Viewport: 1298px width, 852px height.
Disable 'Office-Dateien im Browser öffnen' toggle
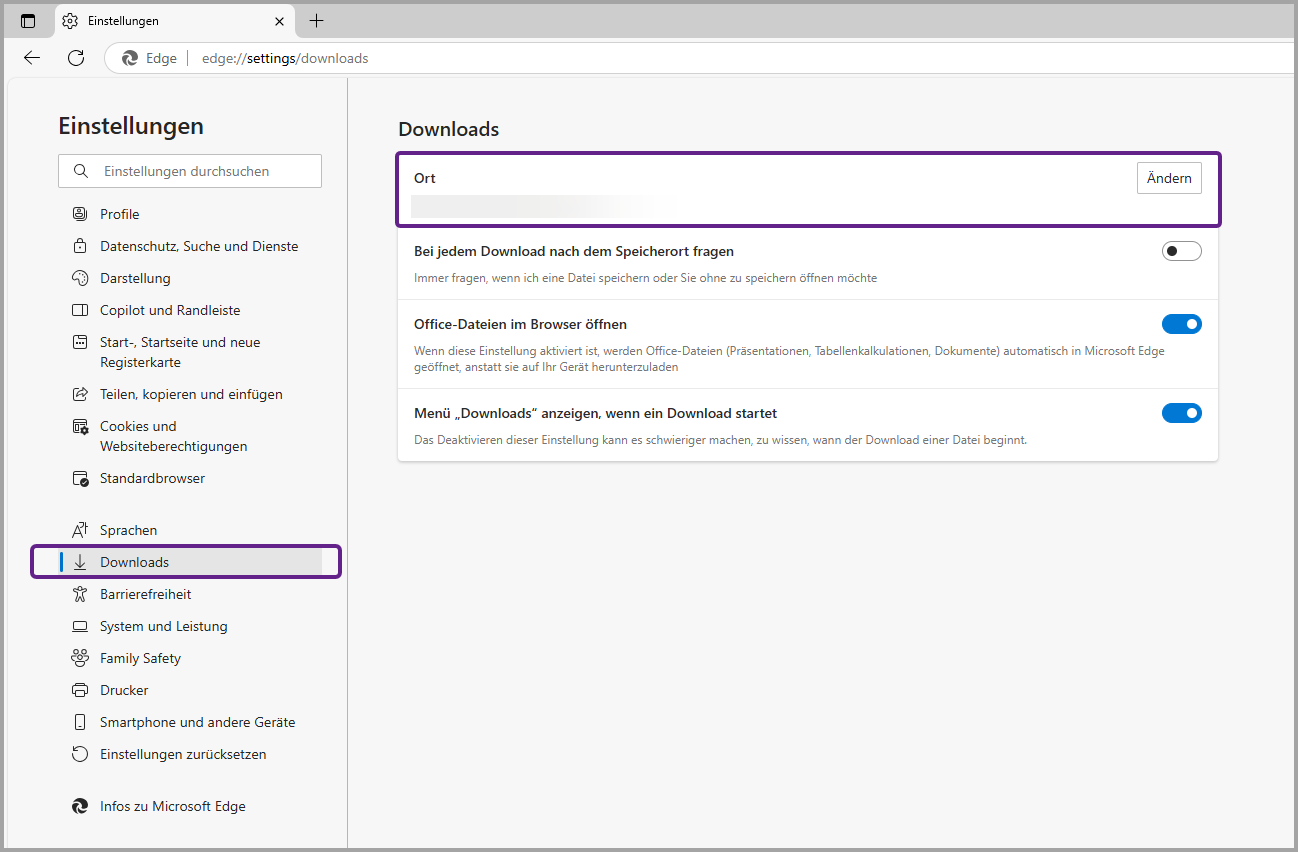1181,324
